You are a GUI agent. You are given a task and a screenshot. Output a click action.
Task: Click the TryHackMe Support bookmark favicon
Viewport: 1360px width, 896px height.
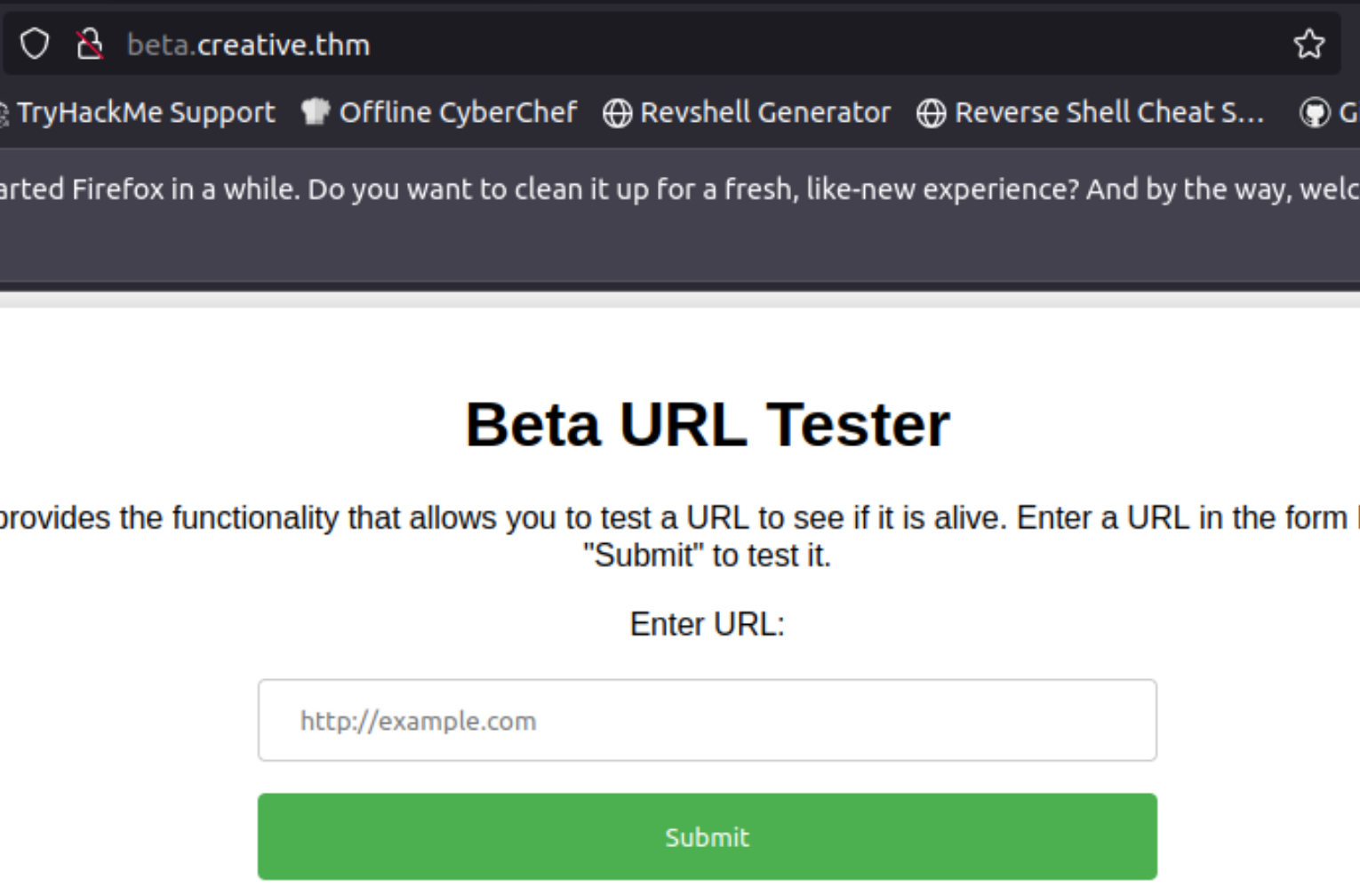coord(4,113)
